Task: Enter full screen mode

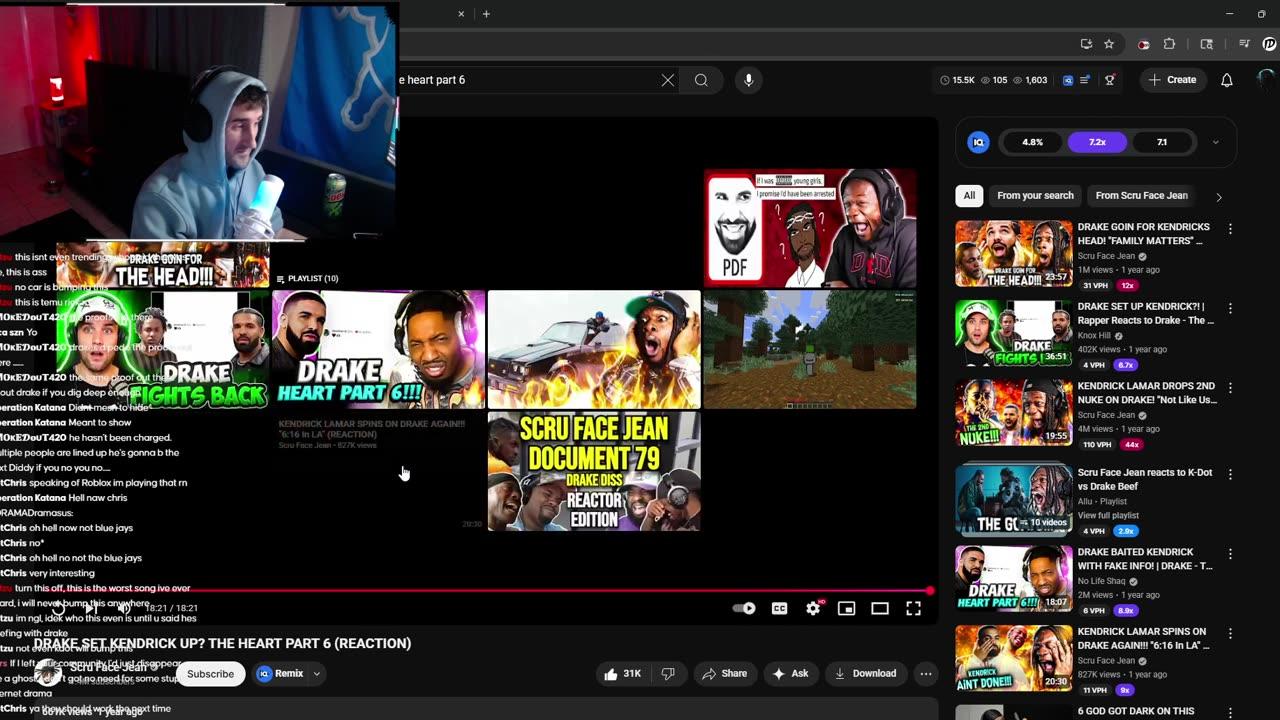Action: [913, 608]
